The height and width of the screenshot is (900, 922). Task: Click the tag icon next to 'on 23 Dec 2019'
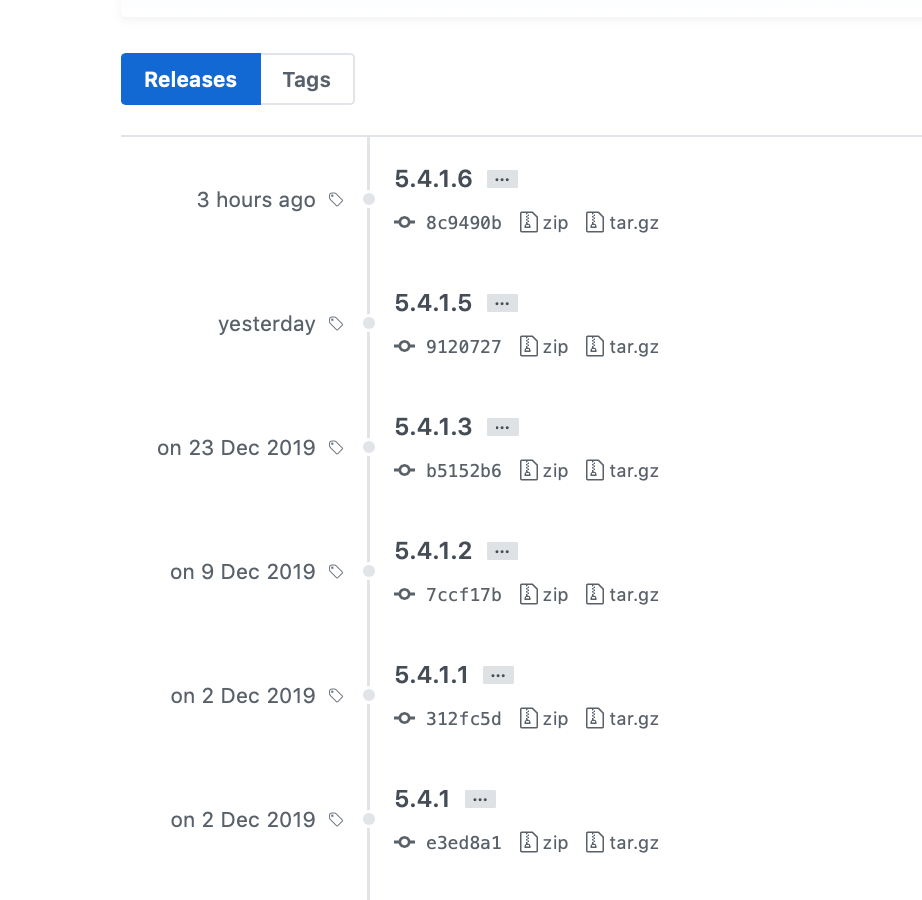[x=336, y=448]
